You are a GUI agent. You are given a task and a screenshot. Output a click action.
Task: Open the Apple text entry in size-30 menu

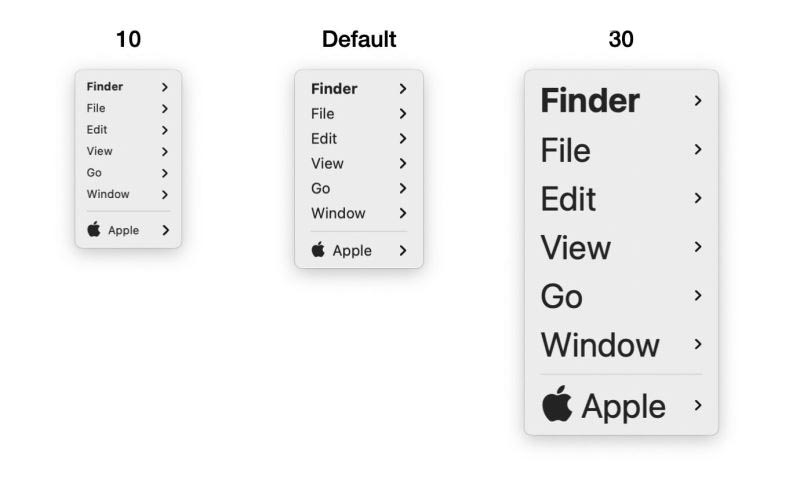pos(623,407)
